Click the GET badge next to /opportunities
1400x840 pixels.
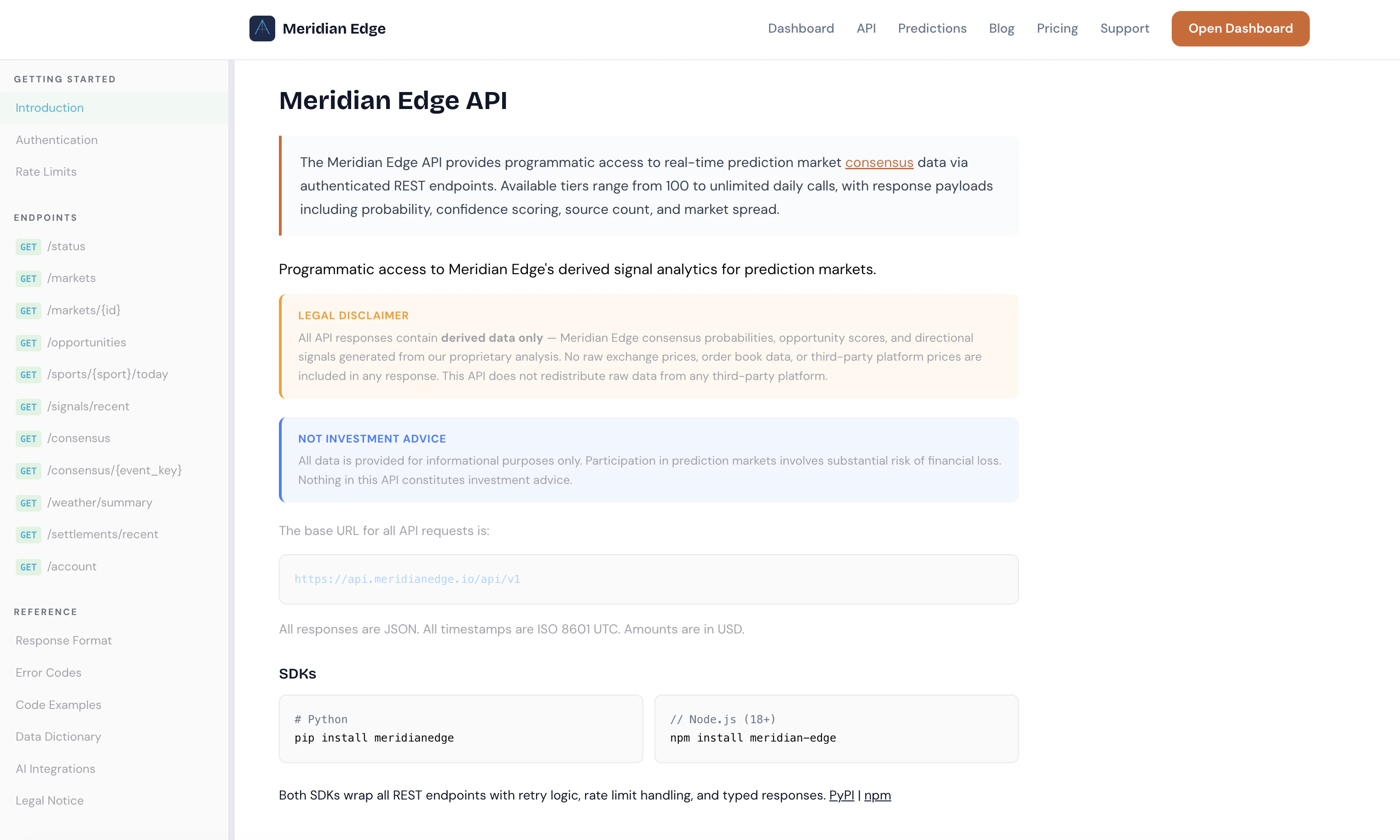pos(29,342)
